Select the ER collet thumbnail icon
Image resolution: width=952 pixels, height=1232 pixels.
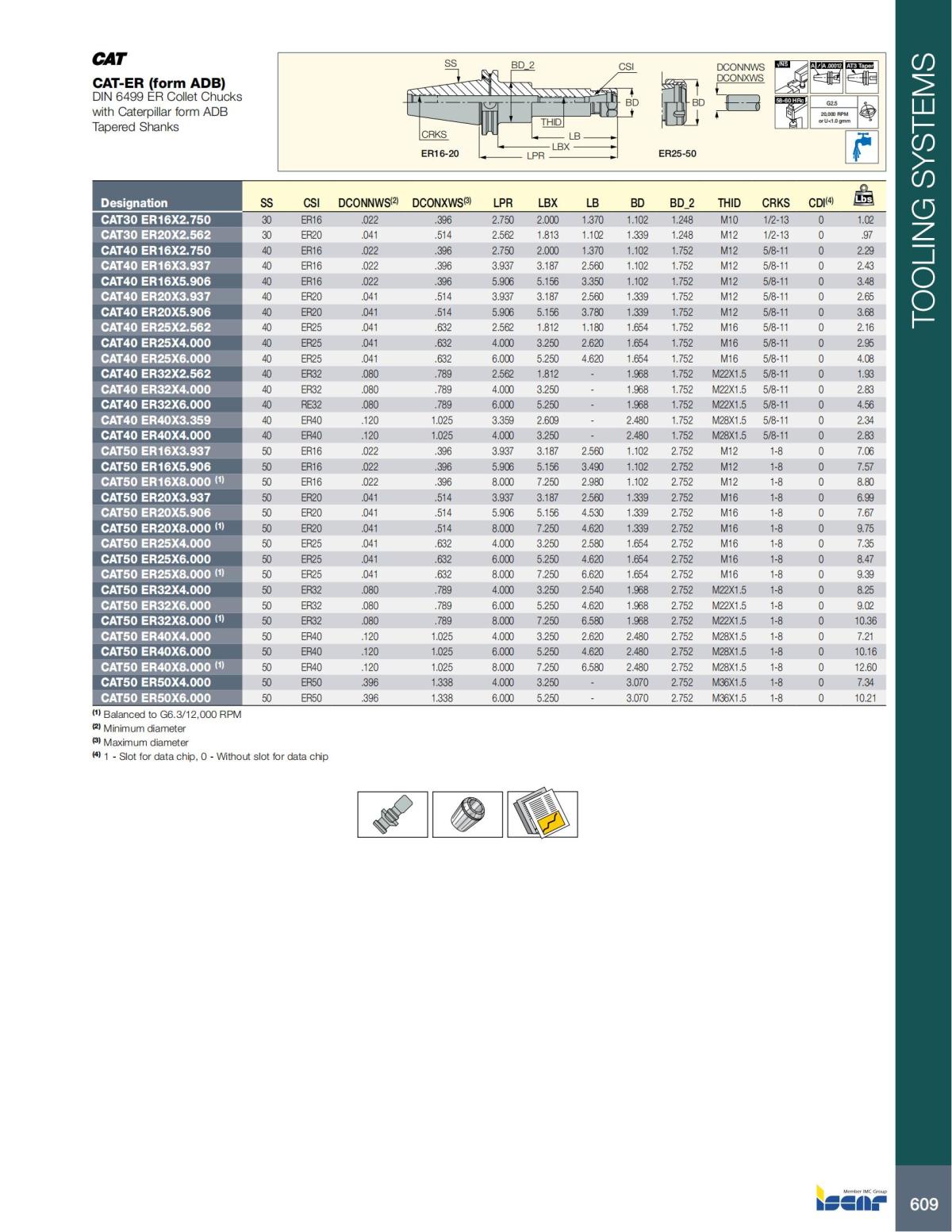[468, 812]
